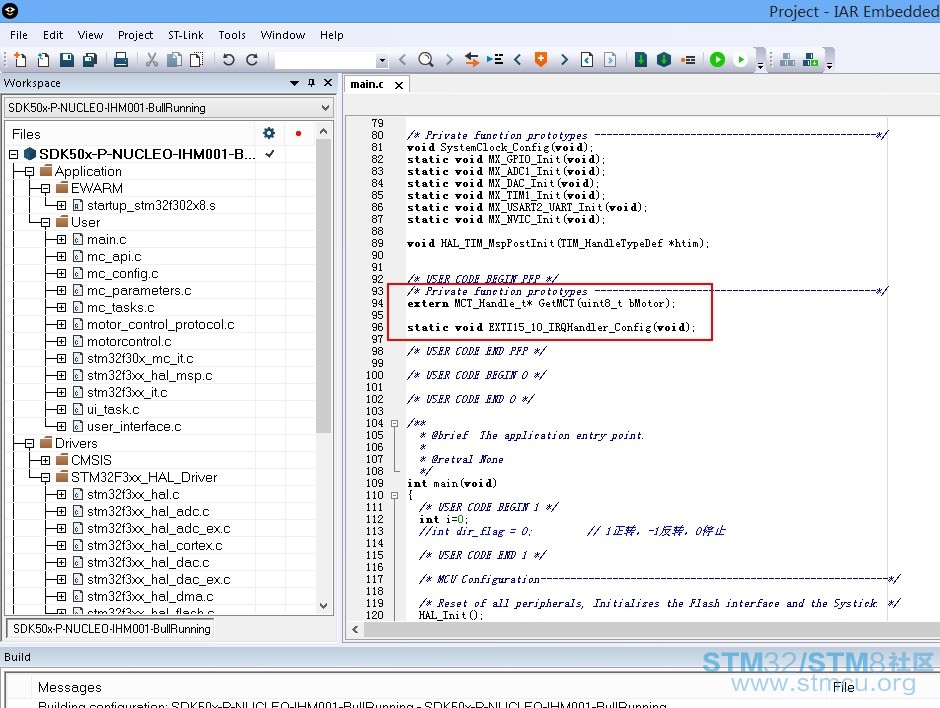
Task: Save the current file with the disk icon
Action: click(x=67, y=59)
